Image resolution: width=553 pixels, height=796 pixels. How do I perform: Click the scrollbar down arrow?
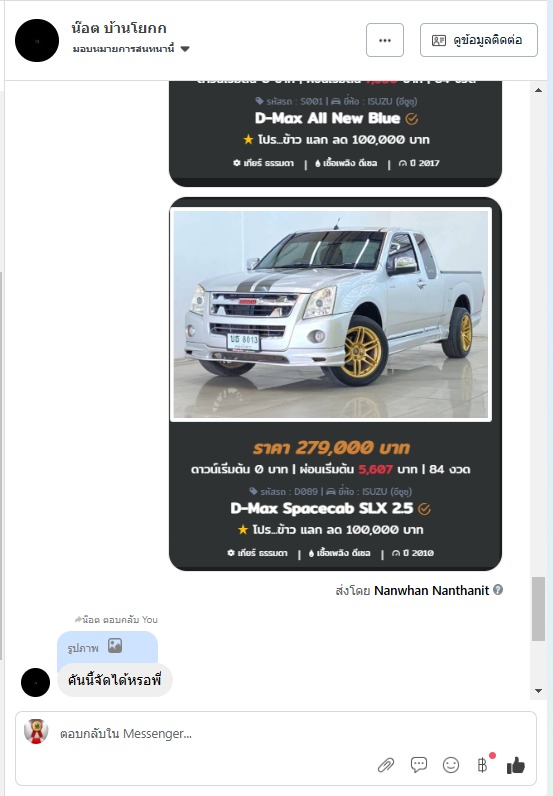[x=538, y=691]
